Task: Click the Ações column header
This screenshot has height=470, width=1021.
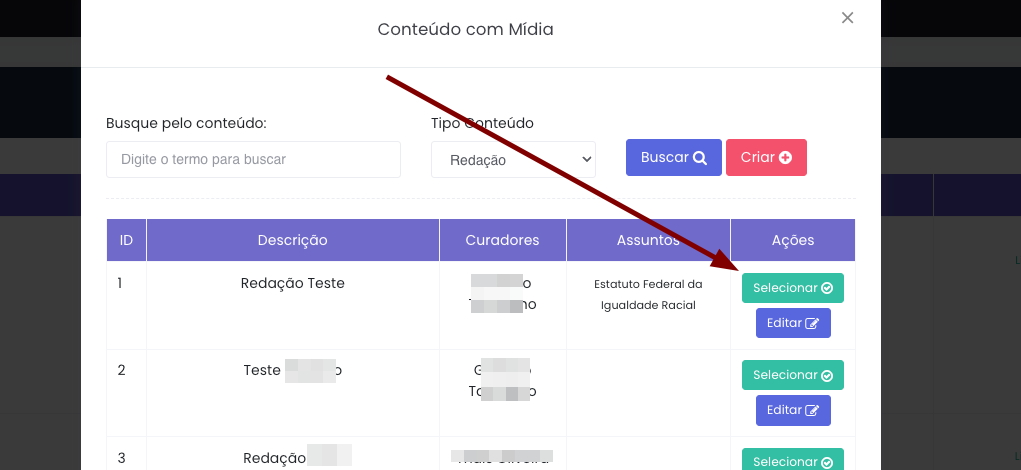Action: click(x=793, y=240)
